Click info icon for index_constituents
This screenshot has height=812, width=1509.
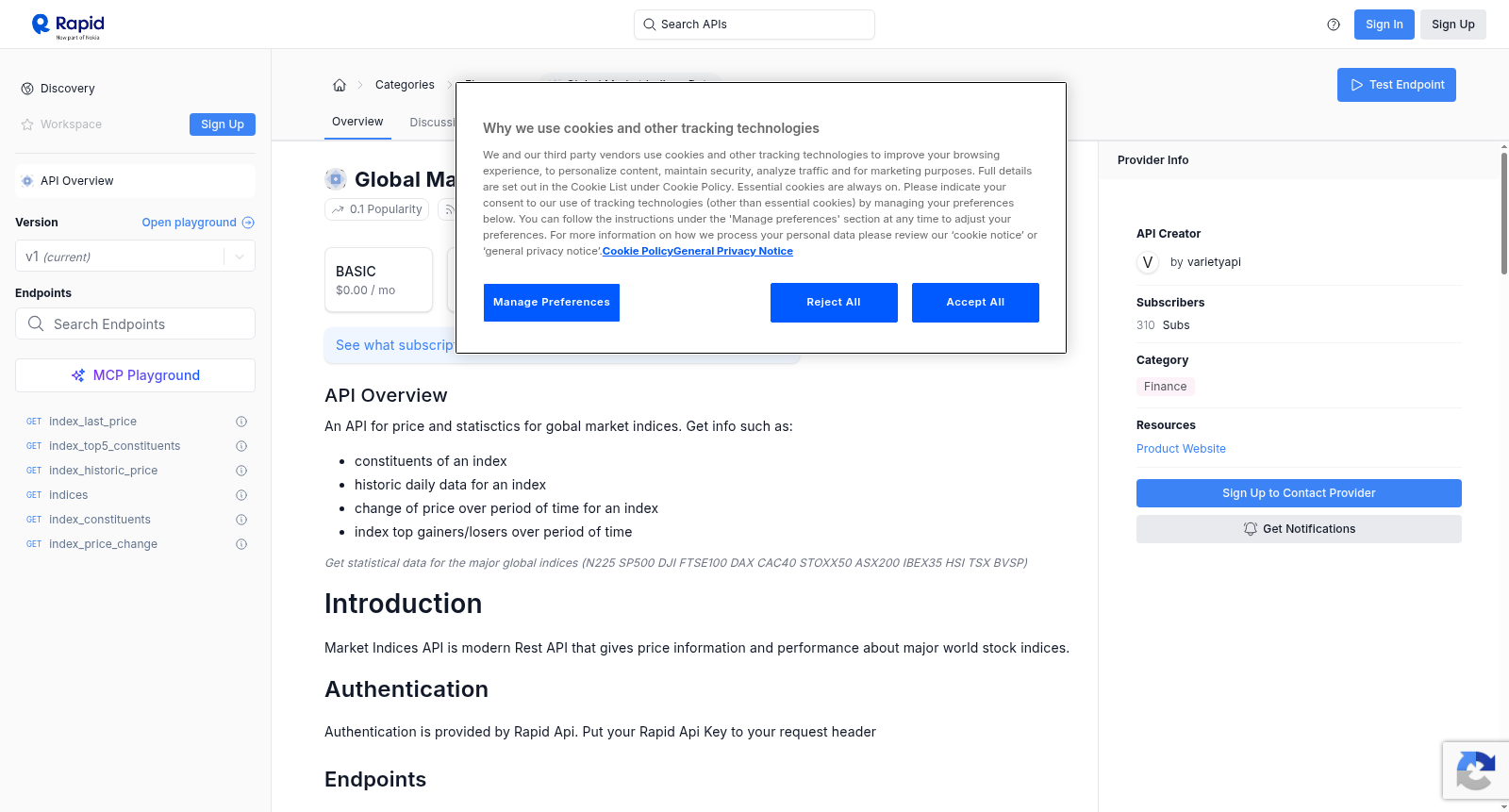(241, 520)
